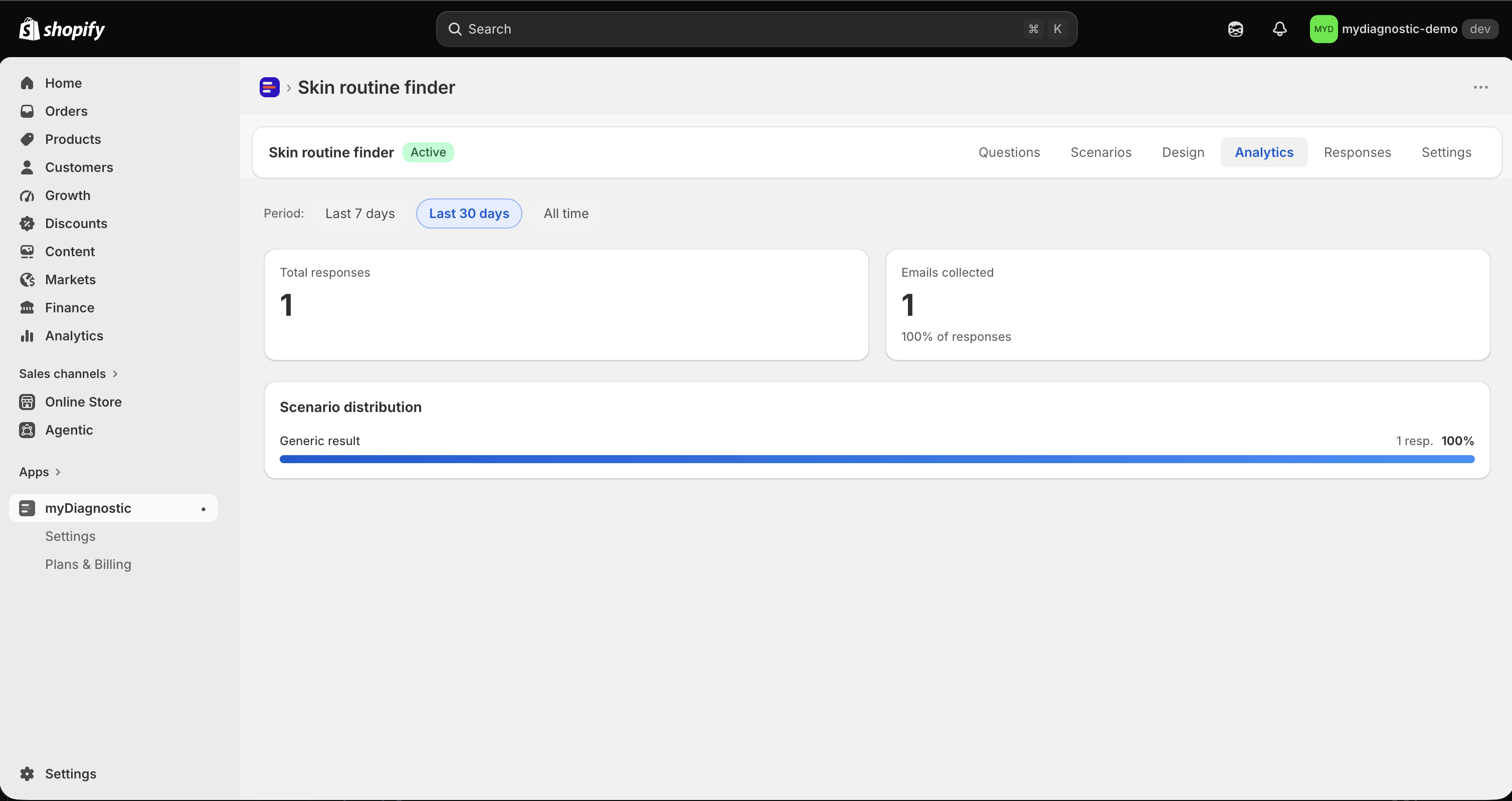Click the "1 resp." value
1512x801 pixels.
point(1414,441)
